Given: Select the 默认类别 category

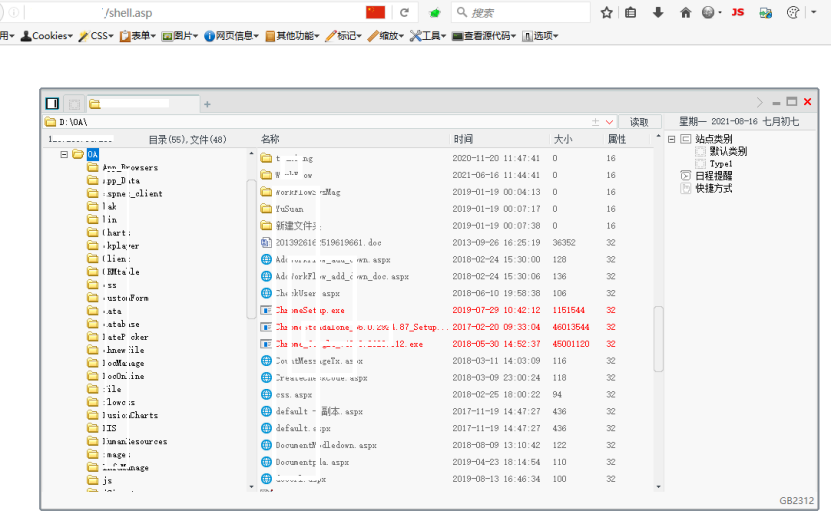Looking at the screenshot, I should [728, 151].
